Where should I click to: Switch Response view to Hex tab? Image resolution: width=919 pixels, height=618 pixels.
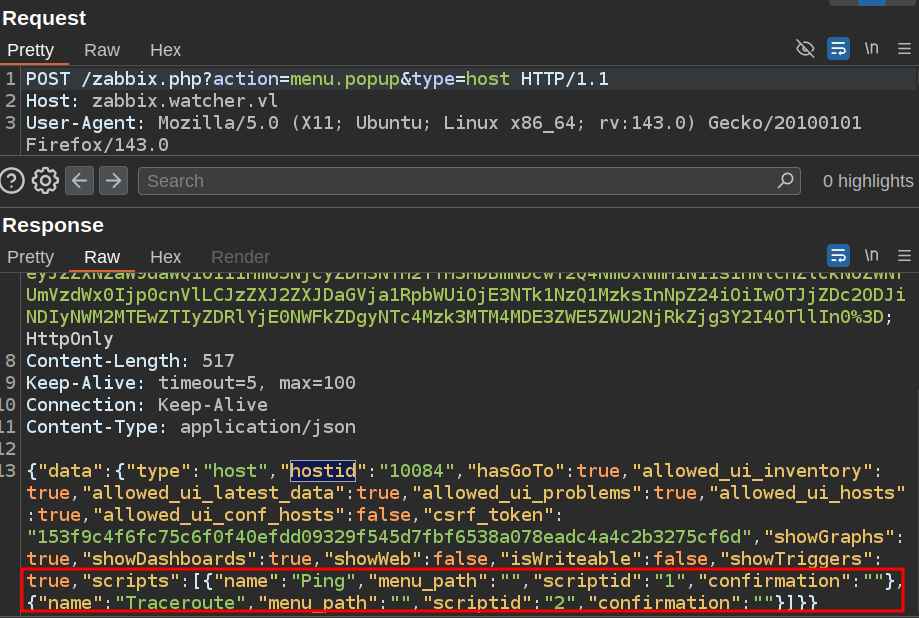165,257
